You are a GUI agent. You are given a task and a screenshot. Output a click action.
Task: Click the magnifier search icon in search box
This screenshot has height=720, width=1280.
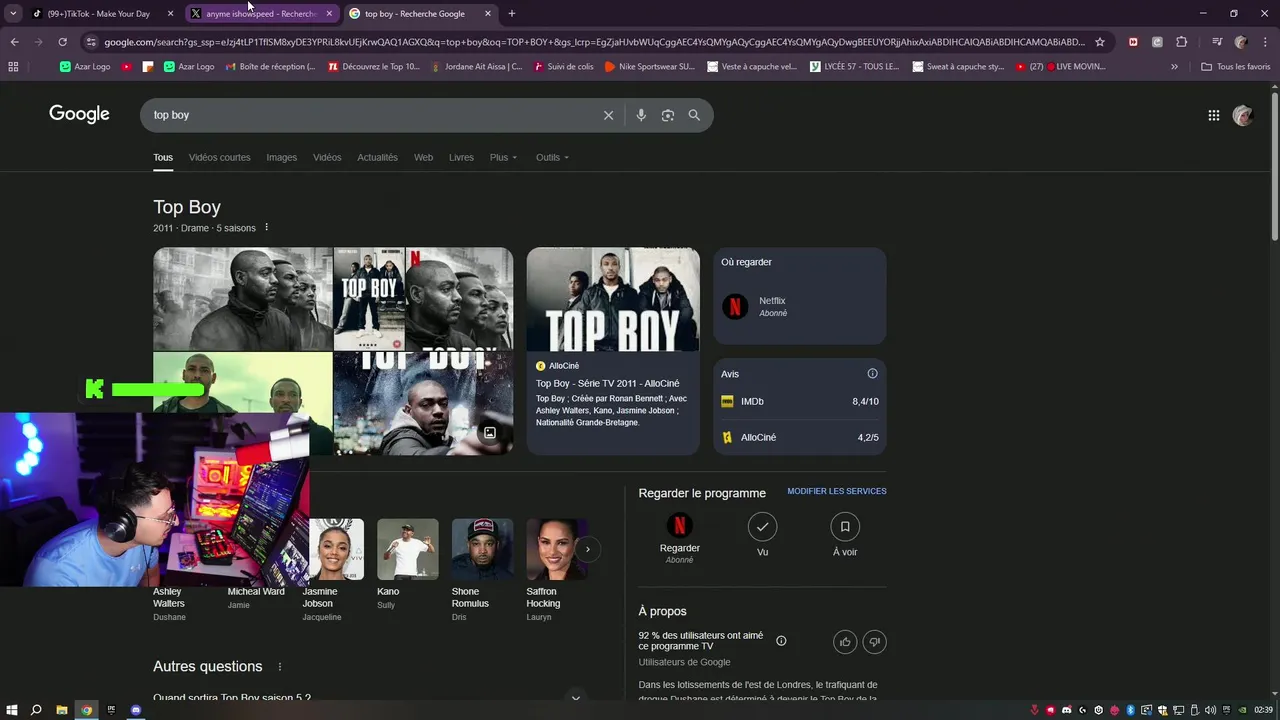[694, 115]
